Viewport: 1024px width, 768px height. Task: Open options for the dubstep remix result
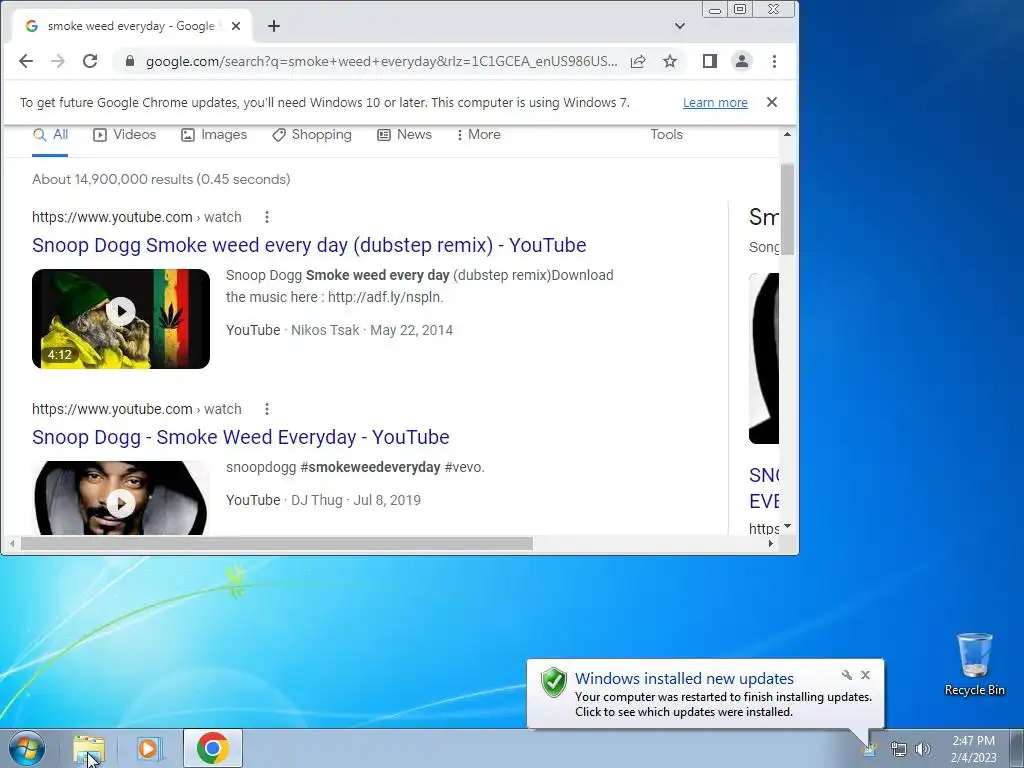pyautogui.click(x=266, y=217)
